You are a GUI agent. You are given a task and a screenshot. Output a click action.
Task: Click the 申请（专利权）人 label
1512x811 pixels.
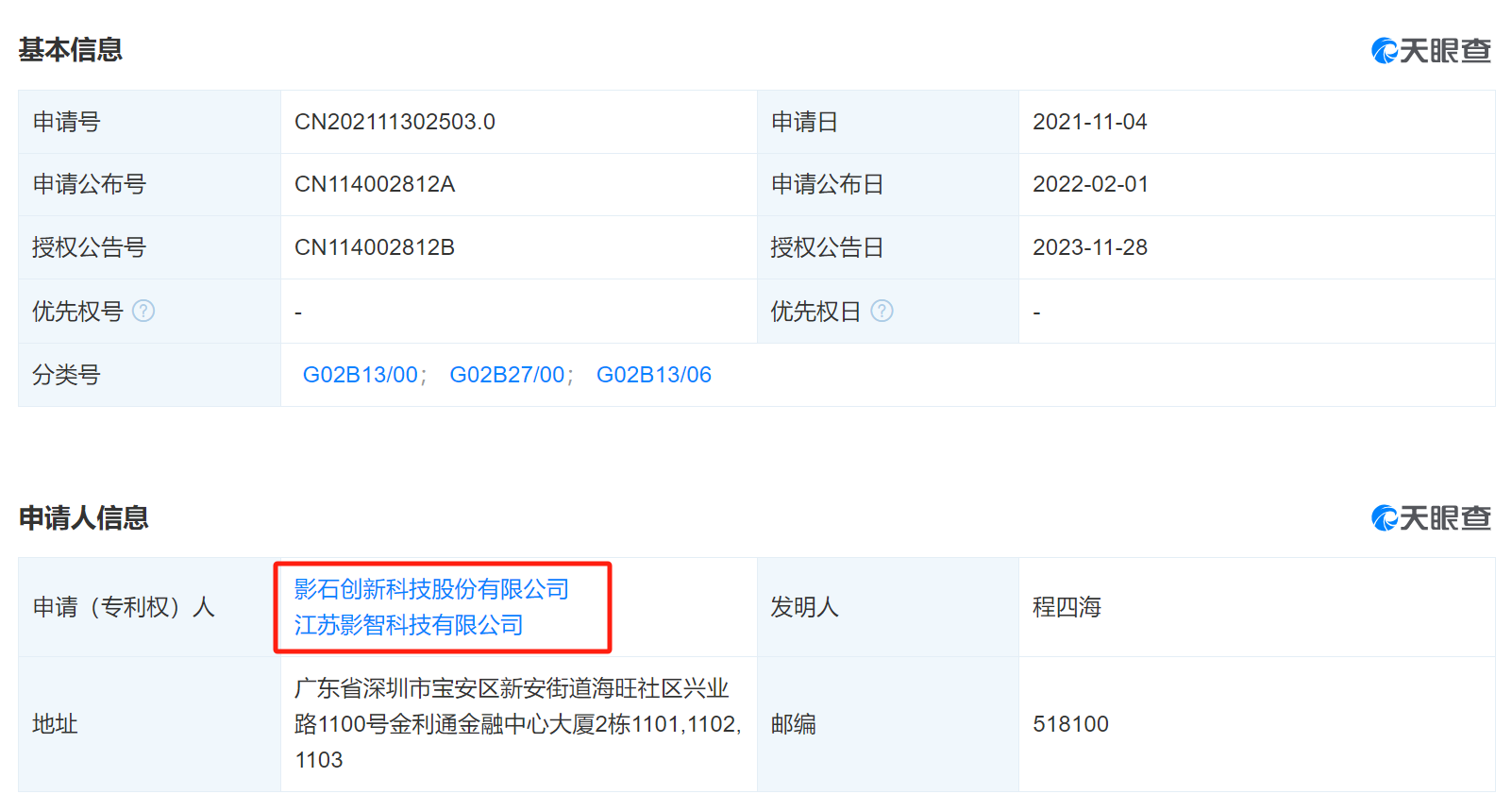coord(124,607)
